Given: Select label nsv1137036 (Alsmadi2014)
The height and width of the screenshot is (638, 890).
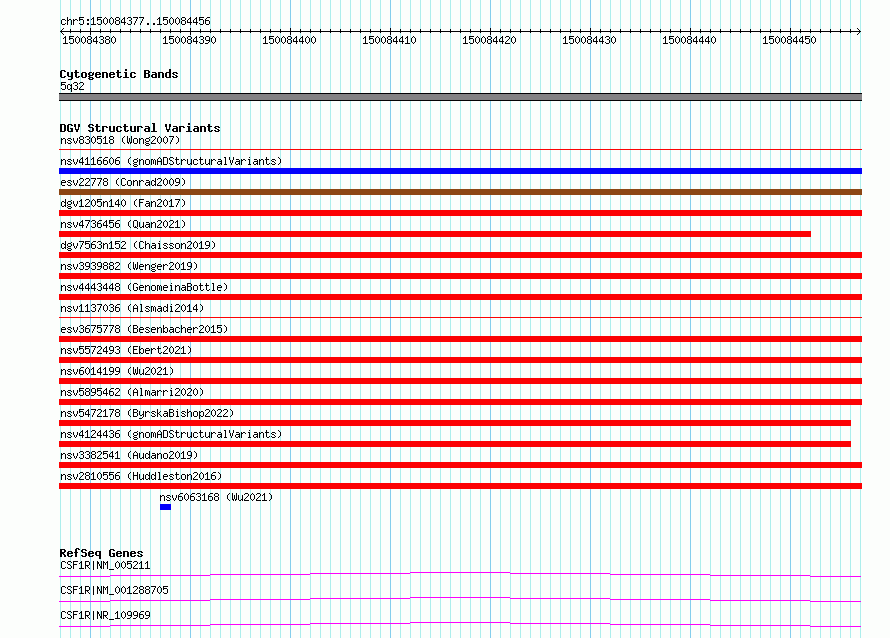Looking at the screenshot, I should 132,308.
